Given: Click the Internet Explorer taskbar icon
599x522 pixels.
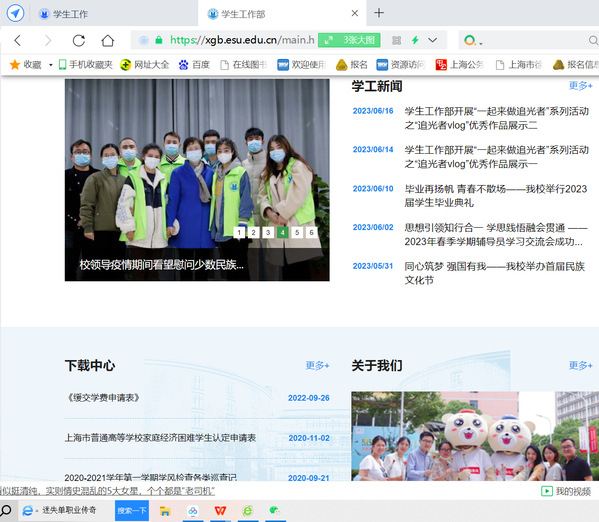Looking at the screenshot, I should tap(28, 511).
